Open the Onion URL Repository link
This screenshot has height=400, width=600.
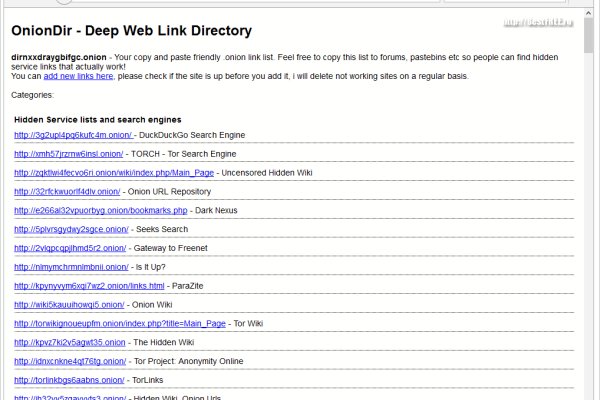pos(67,191)
